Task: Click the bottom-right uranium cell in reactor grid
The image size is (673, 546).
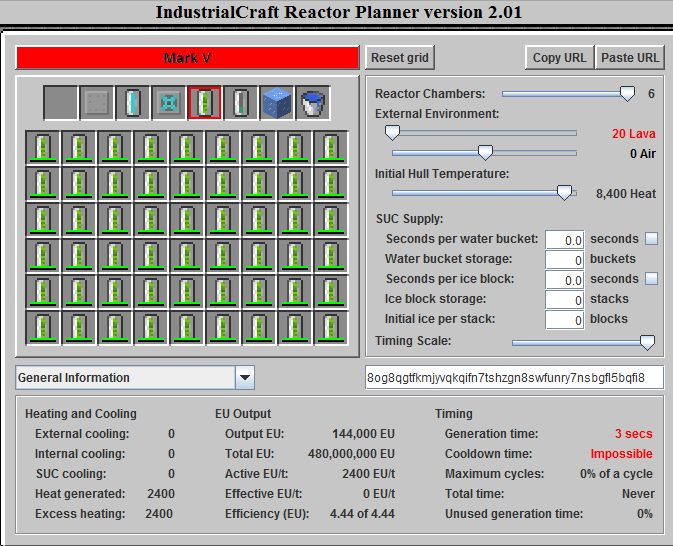Action: pos(331,328)
